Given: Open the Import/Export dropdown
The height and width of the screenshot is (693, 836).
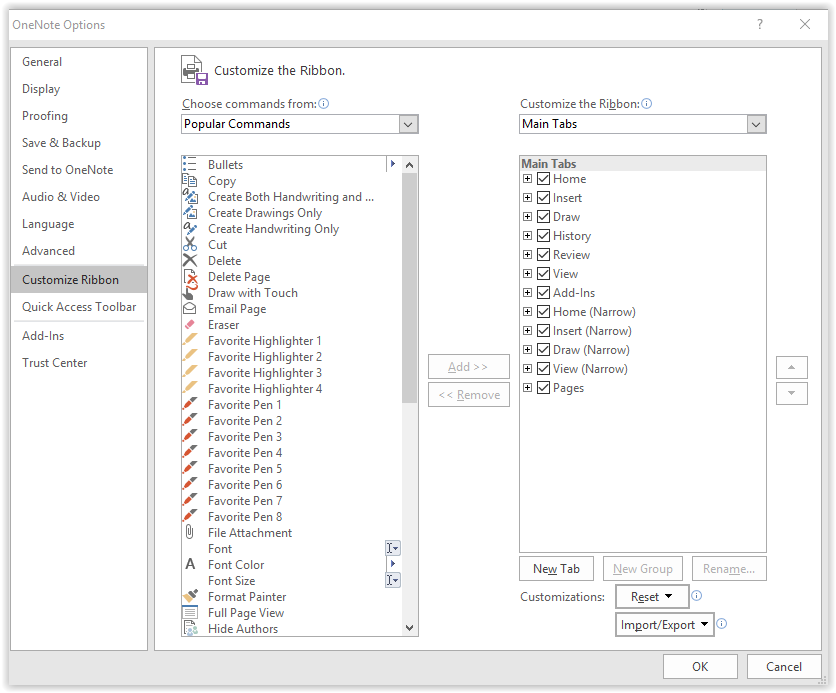Looking at the screenshot, I should pyautogui.click(x=664, y=625).
